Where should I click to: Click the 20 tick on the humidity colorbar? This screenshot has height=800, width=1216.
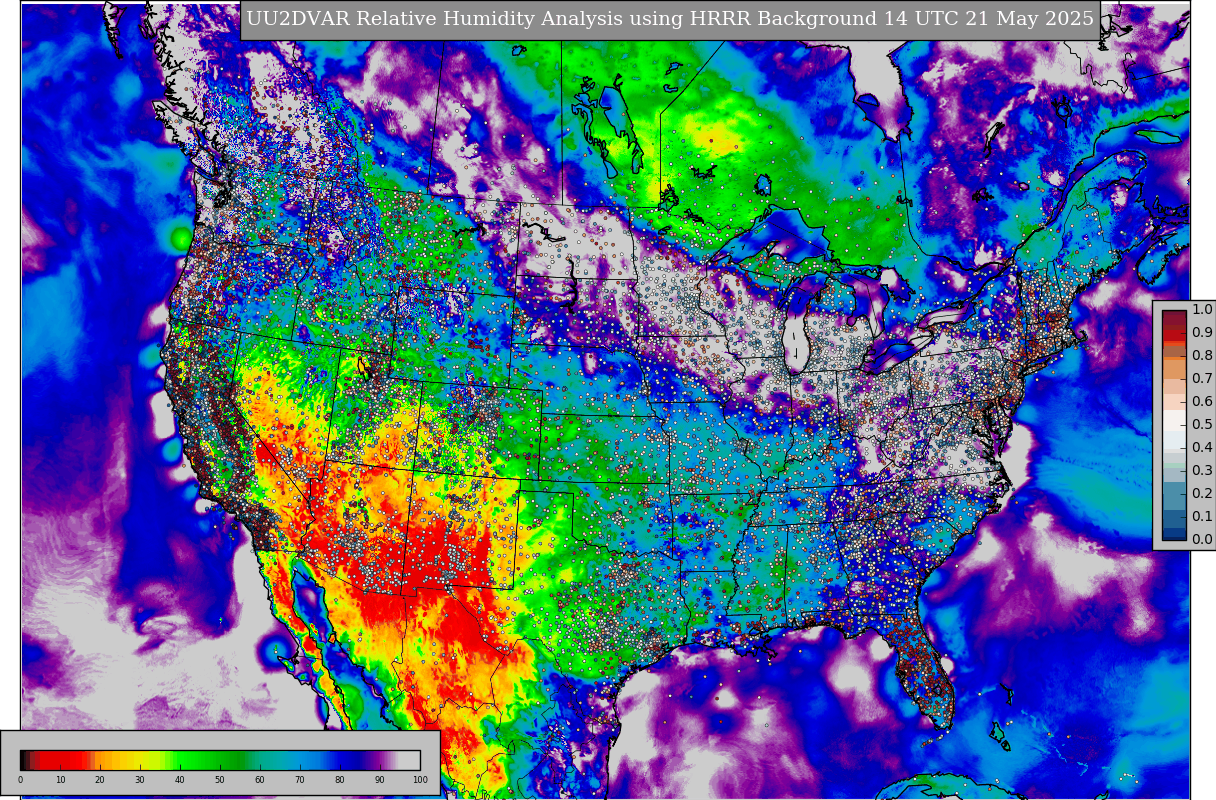100,779
